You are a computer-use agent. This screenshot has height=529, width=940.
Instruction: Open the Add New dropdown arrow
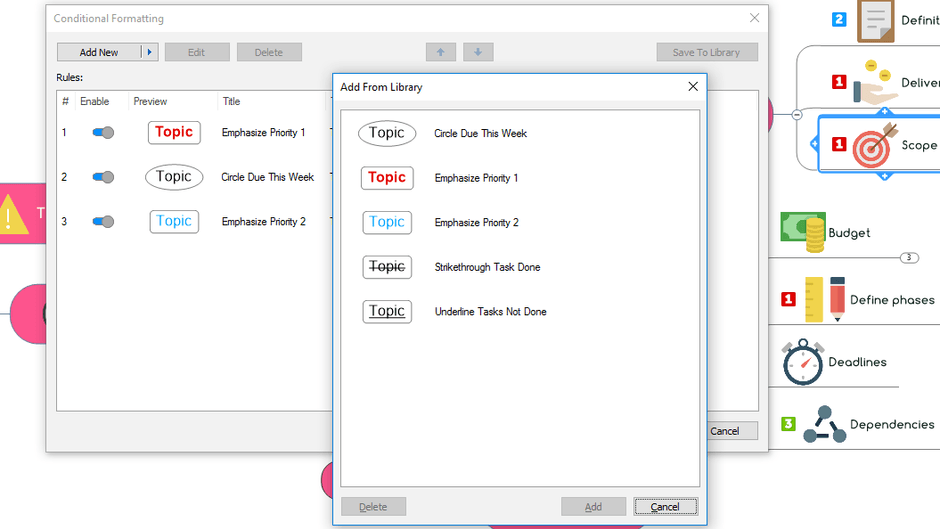pos(150,52)
